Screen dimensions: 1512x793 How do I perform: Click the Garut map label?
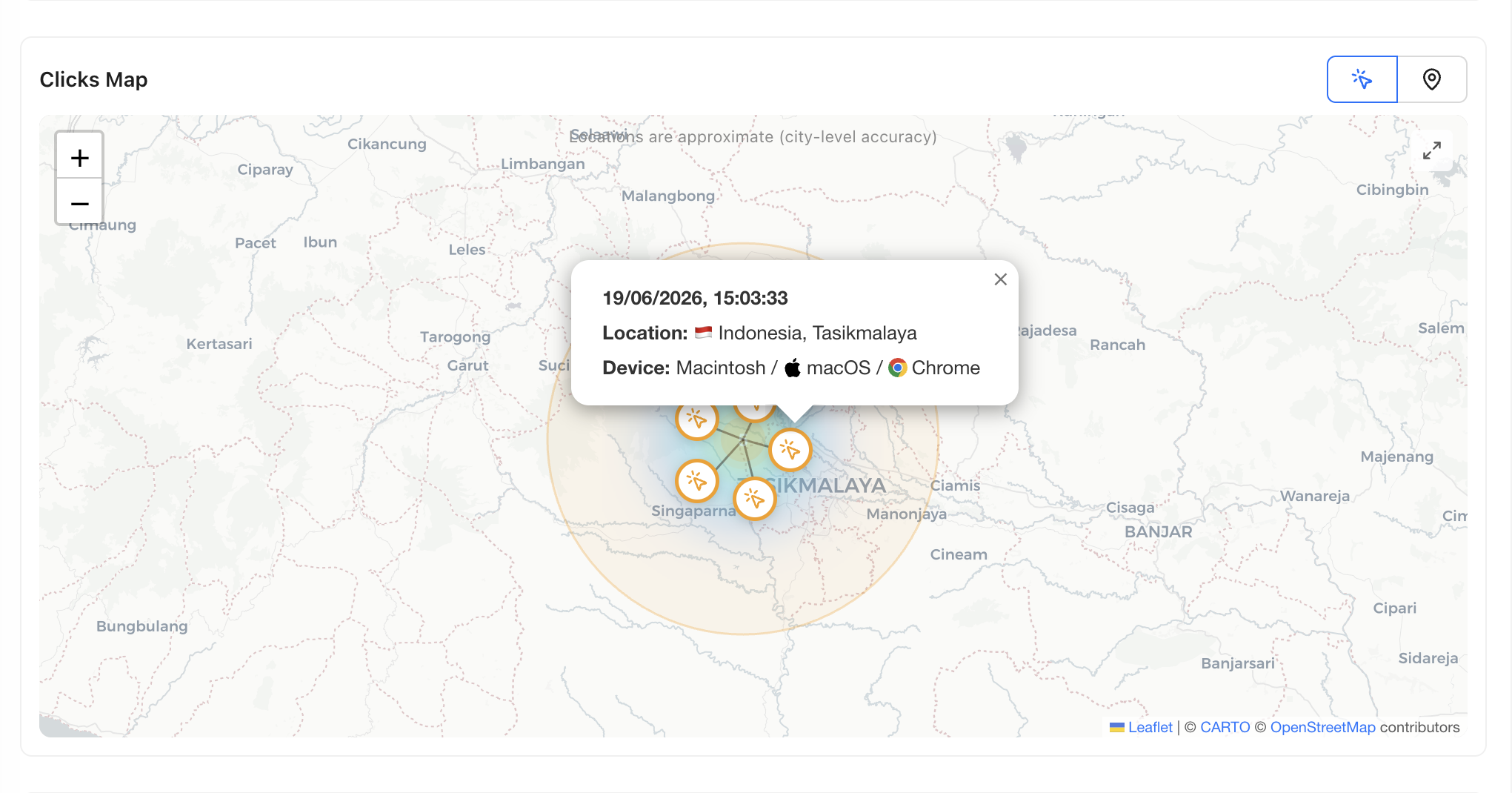coord(467,365)
